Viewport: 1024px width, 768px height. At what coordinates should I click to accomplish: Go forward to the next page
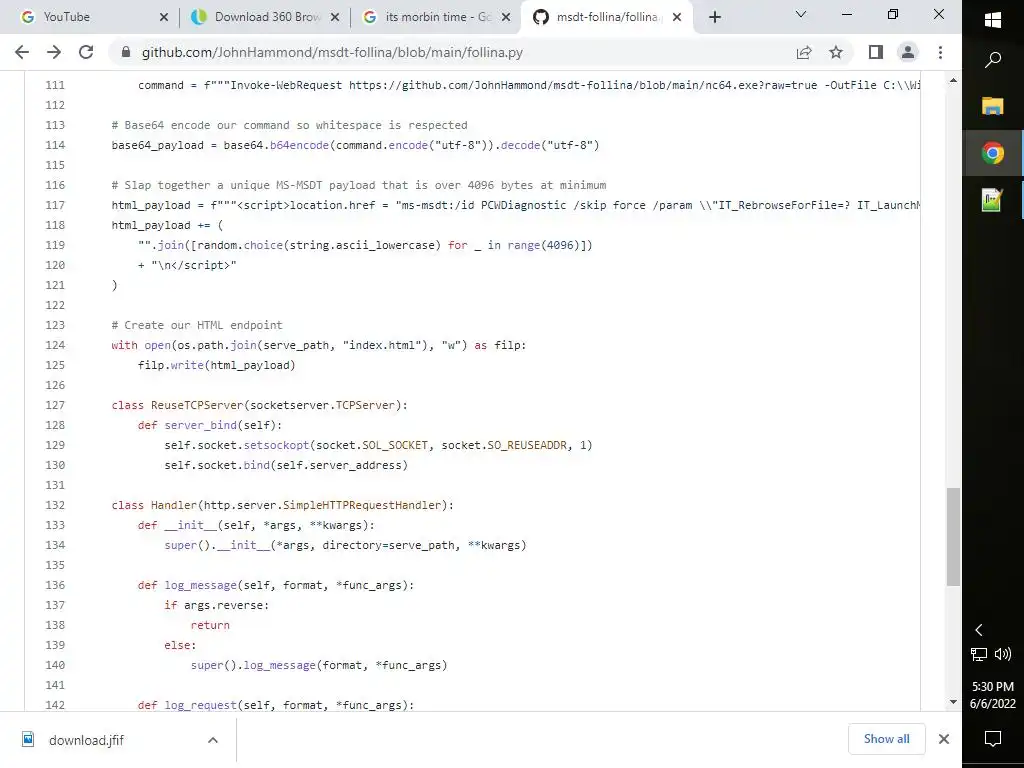(x=54, y=52)
